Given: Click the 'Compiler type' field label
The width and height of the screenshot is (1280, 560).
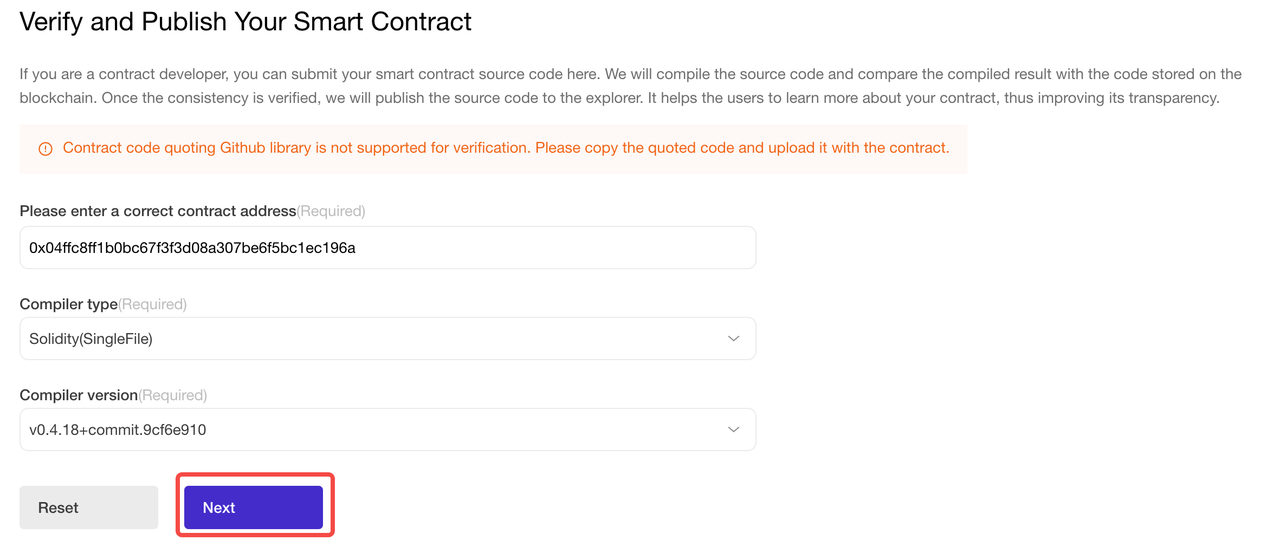Looking at the screenshot, I should [69, 304].
